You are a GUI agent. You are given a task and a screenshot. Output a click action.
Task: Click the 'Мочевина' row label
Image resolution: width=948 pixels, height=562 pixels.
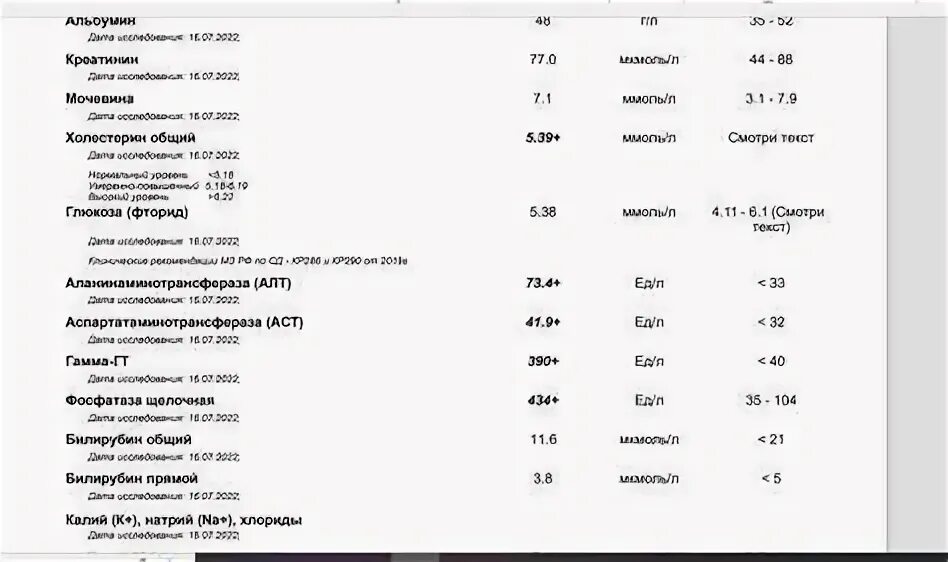pyautogui.click(x=100, y=99)
